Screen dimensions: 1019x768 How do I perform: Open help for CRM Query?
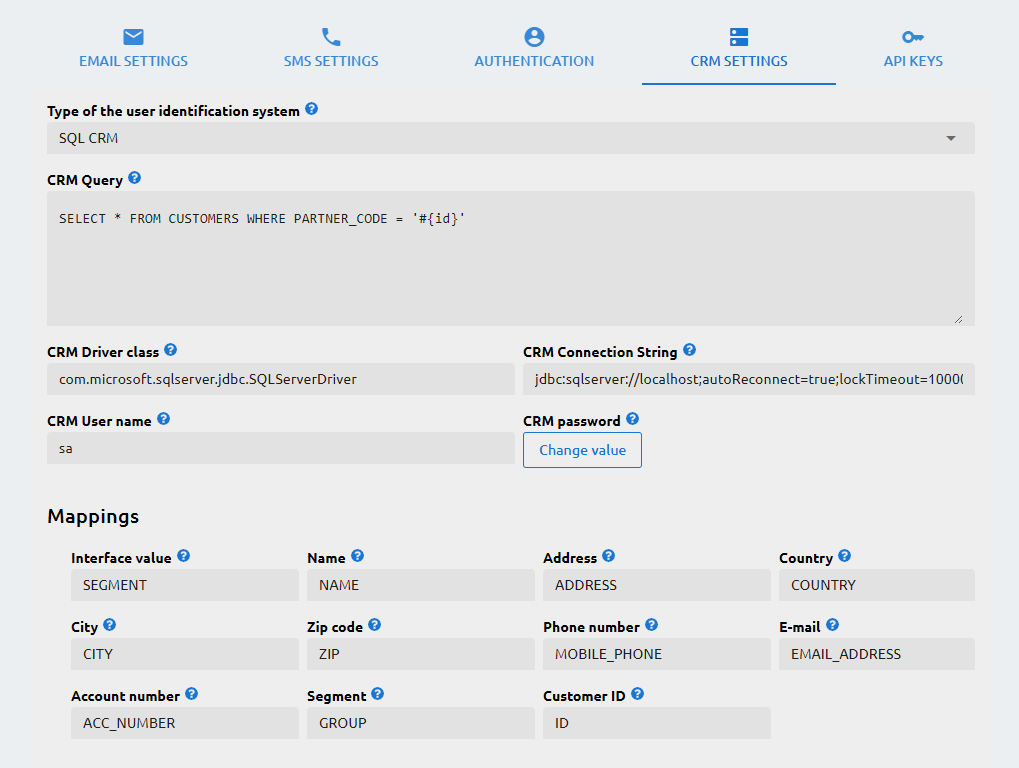pyautogui.click(x=133, y=179)
